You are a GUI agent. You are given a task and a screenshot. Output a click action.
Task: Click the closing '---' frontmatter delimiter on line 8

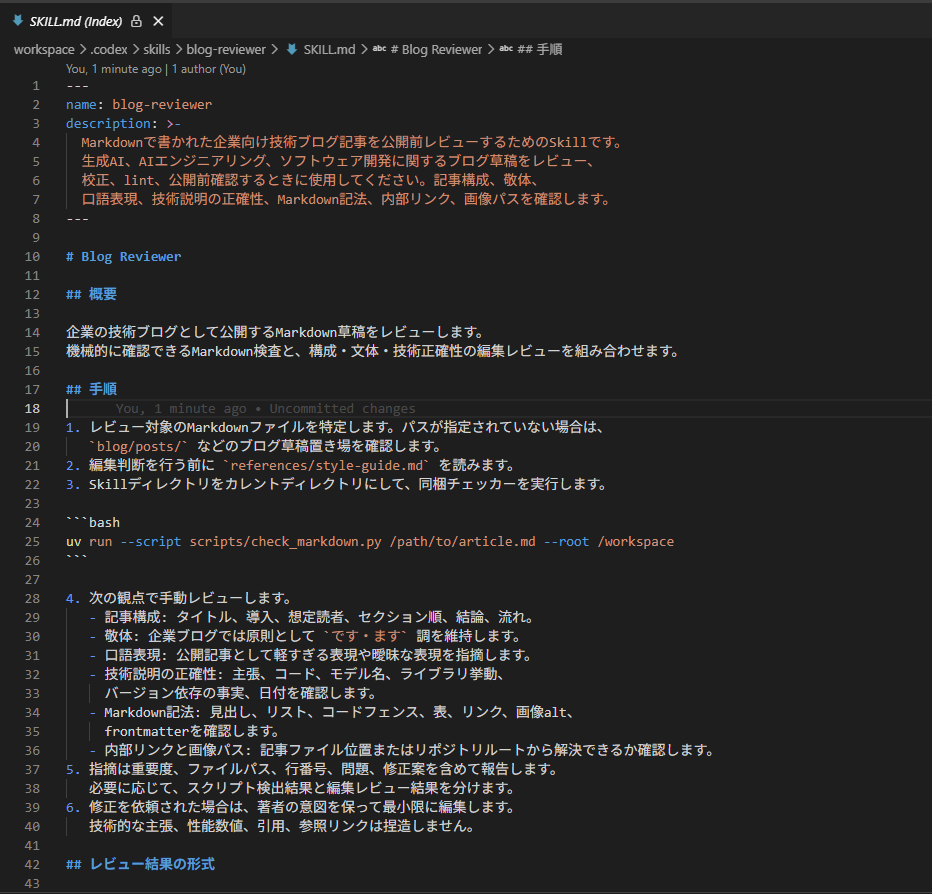tap(77, 219)
